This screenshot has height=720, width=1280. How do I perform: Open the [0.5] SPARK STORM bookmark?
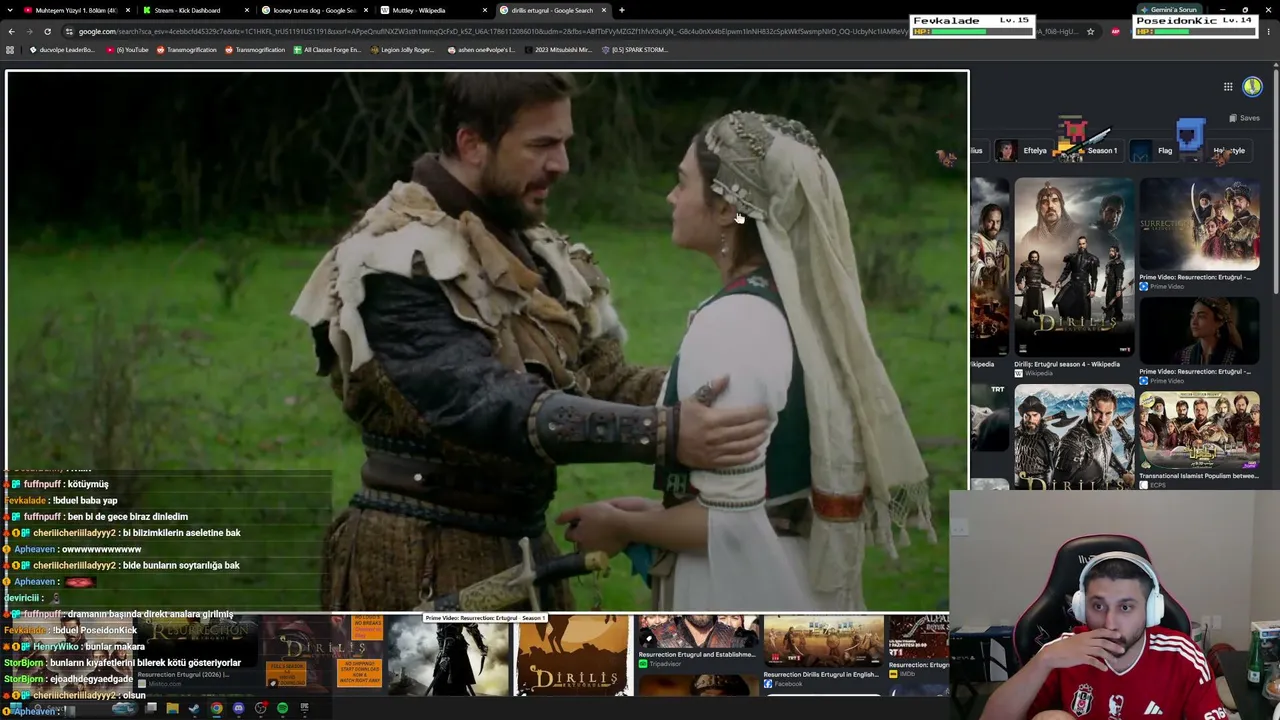(x=634, y=50)
